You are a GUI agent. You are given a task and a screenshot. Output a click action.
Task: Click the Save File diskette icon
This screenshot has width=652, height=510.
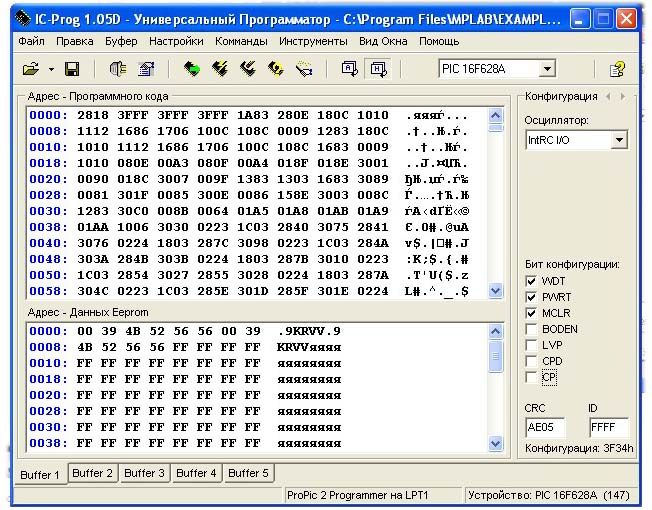[72, 69]
